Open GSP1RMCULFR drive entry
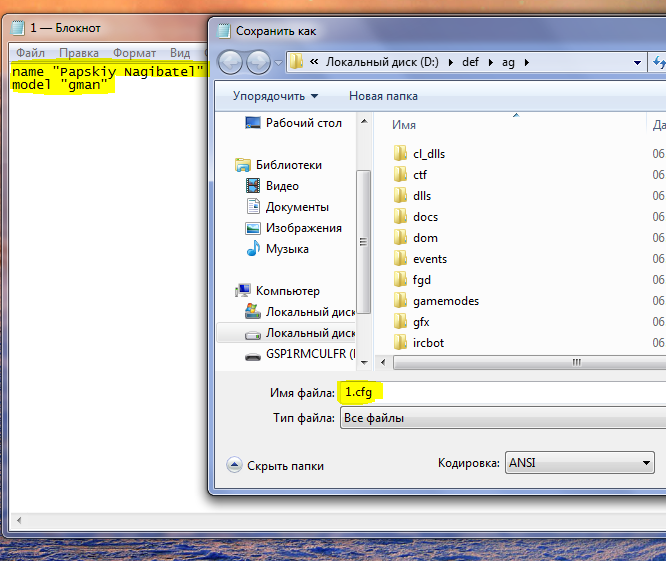This screenshot has width=666, height=561. [x=310, y=354]
